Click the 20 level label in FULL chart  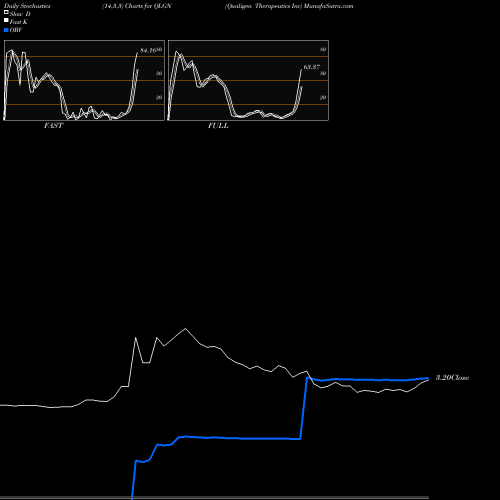pos(323,97)
